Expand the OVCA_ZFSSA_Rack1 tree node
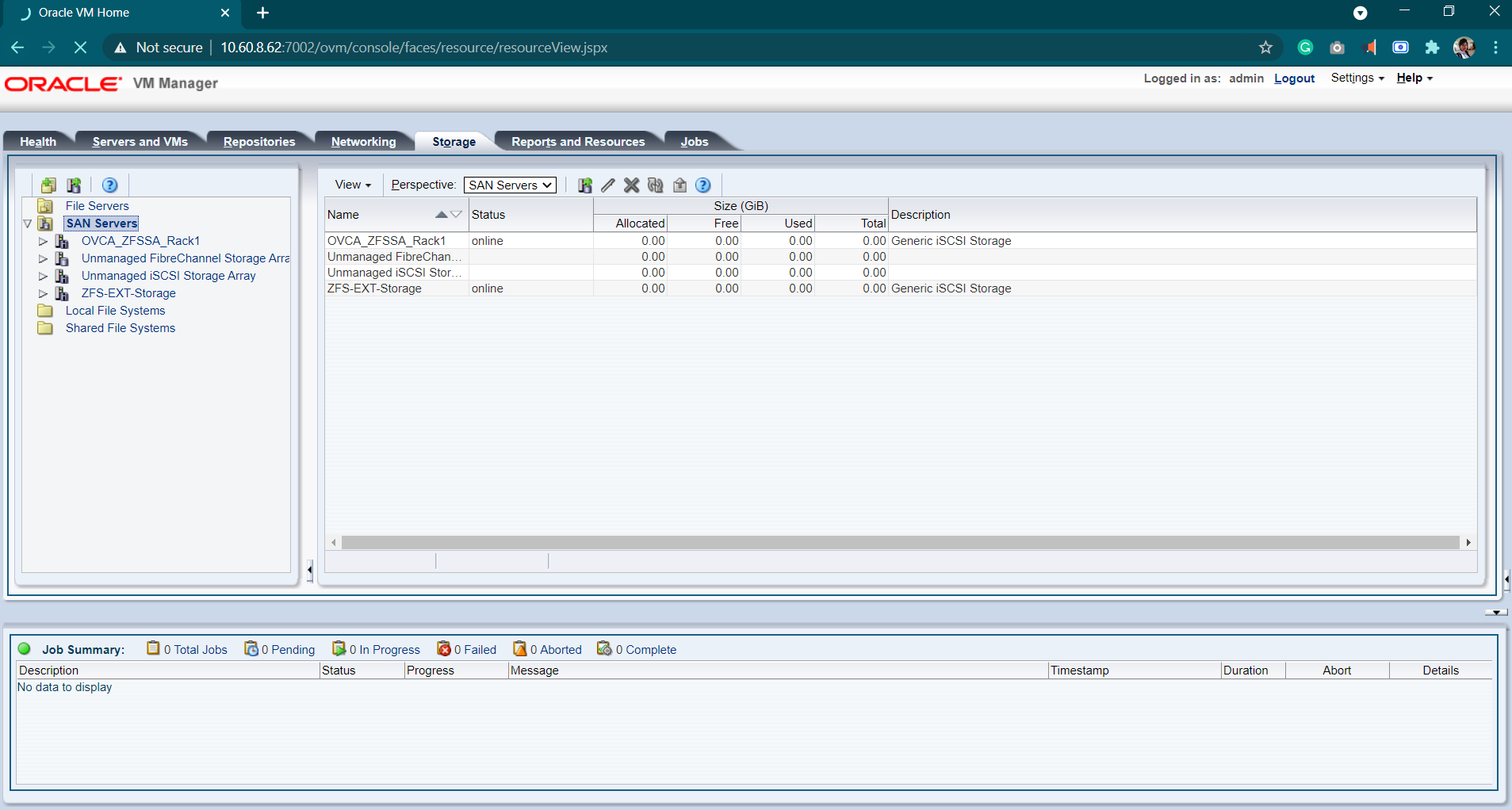 pos(44,241)
